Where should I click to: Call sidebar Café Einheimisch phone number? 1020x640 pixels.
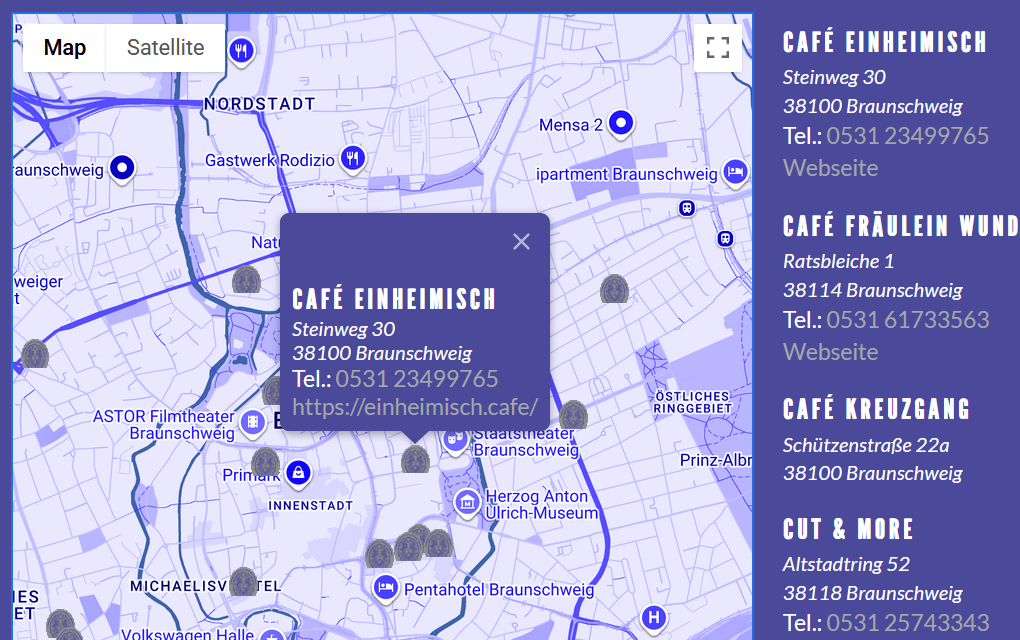point(907,135)
